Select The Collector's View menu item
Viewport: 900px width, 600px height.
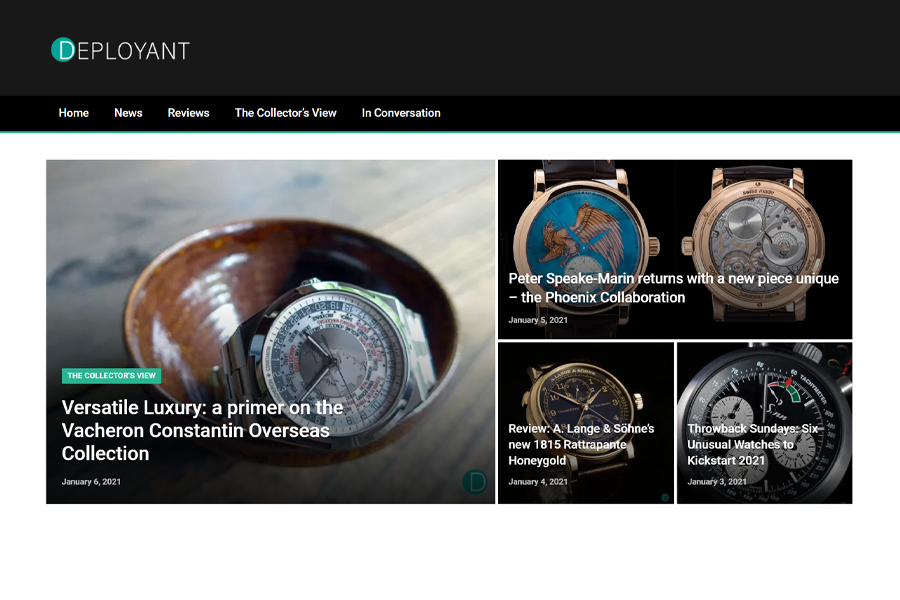tap(285, 113)
